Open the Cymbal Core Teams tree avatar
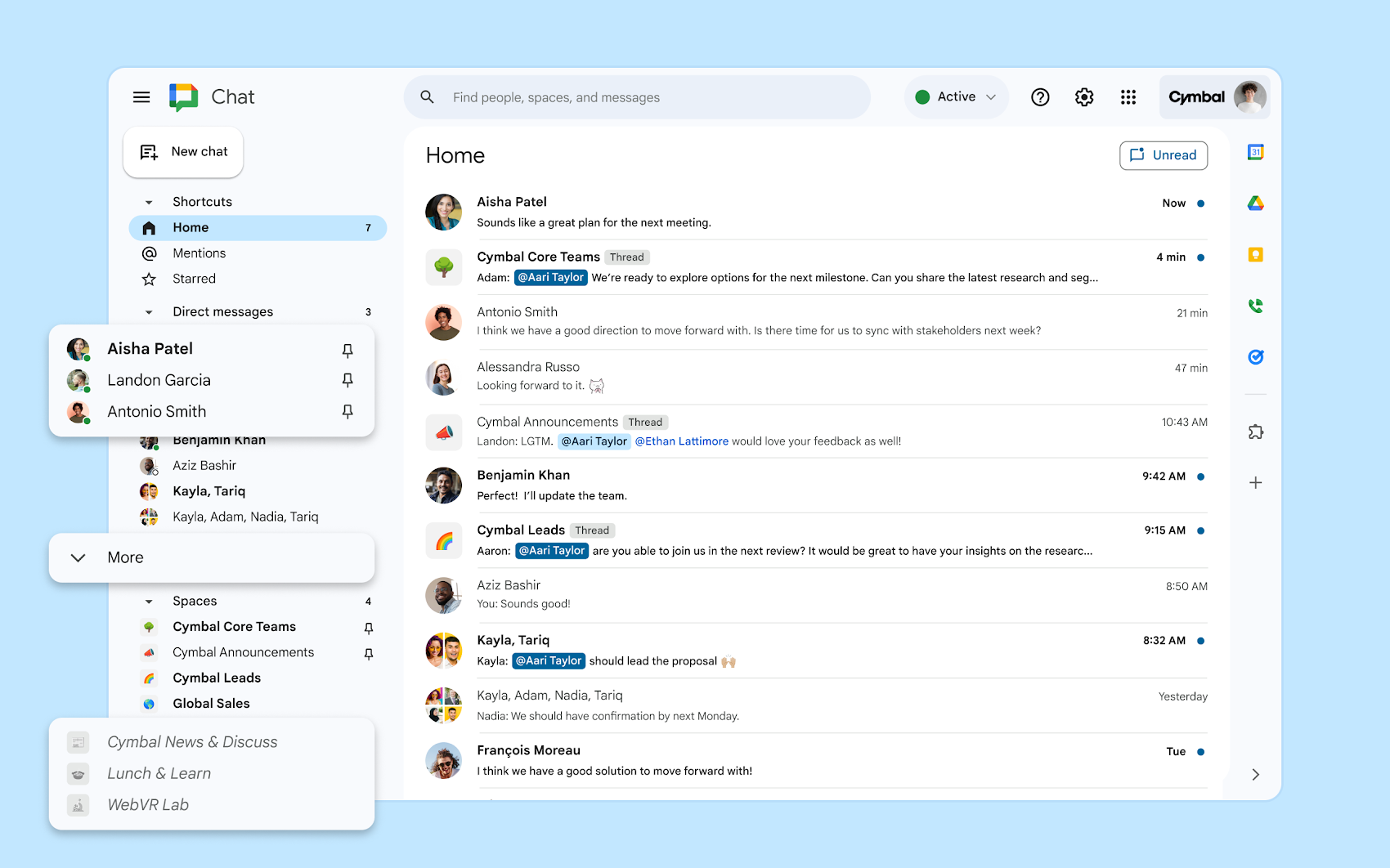 pyautogui.click(x=444, y=267)
